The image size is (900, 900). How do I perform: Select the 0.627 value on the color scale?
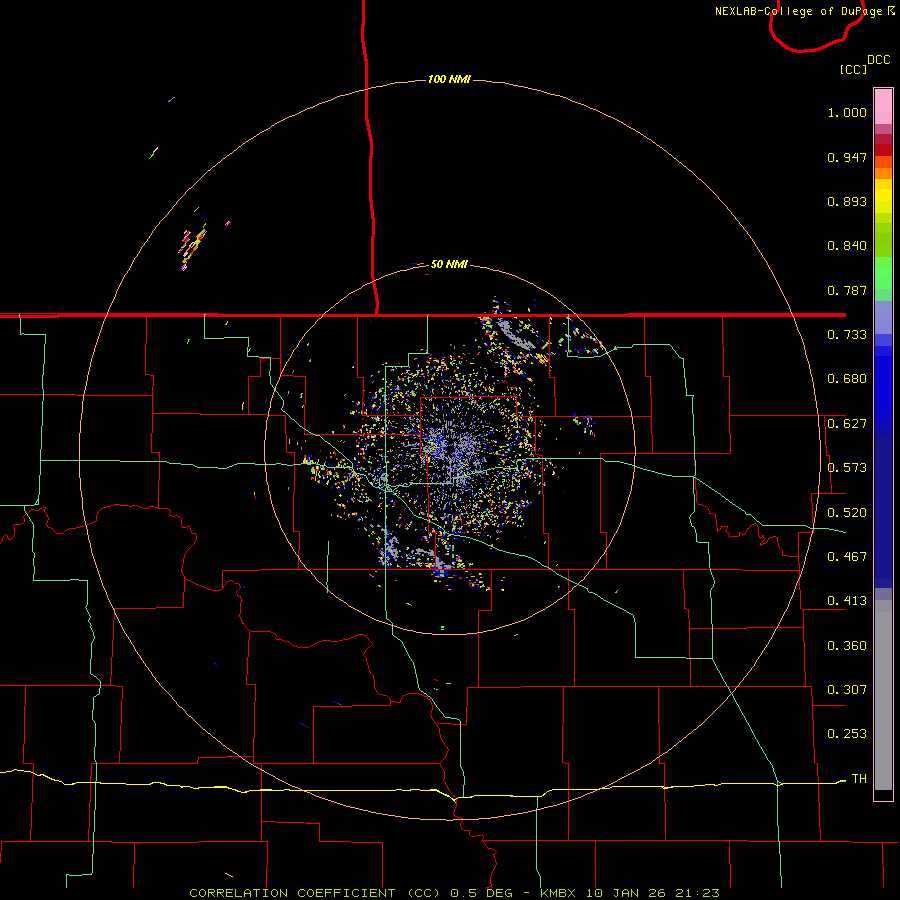[847, 424]
